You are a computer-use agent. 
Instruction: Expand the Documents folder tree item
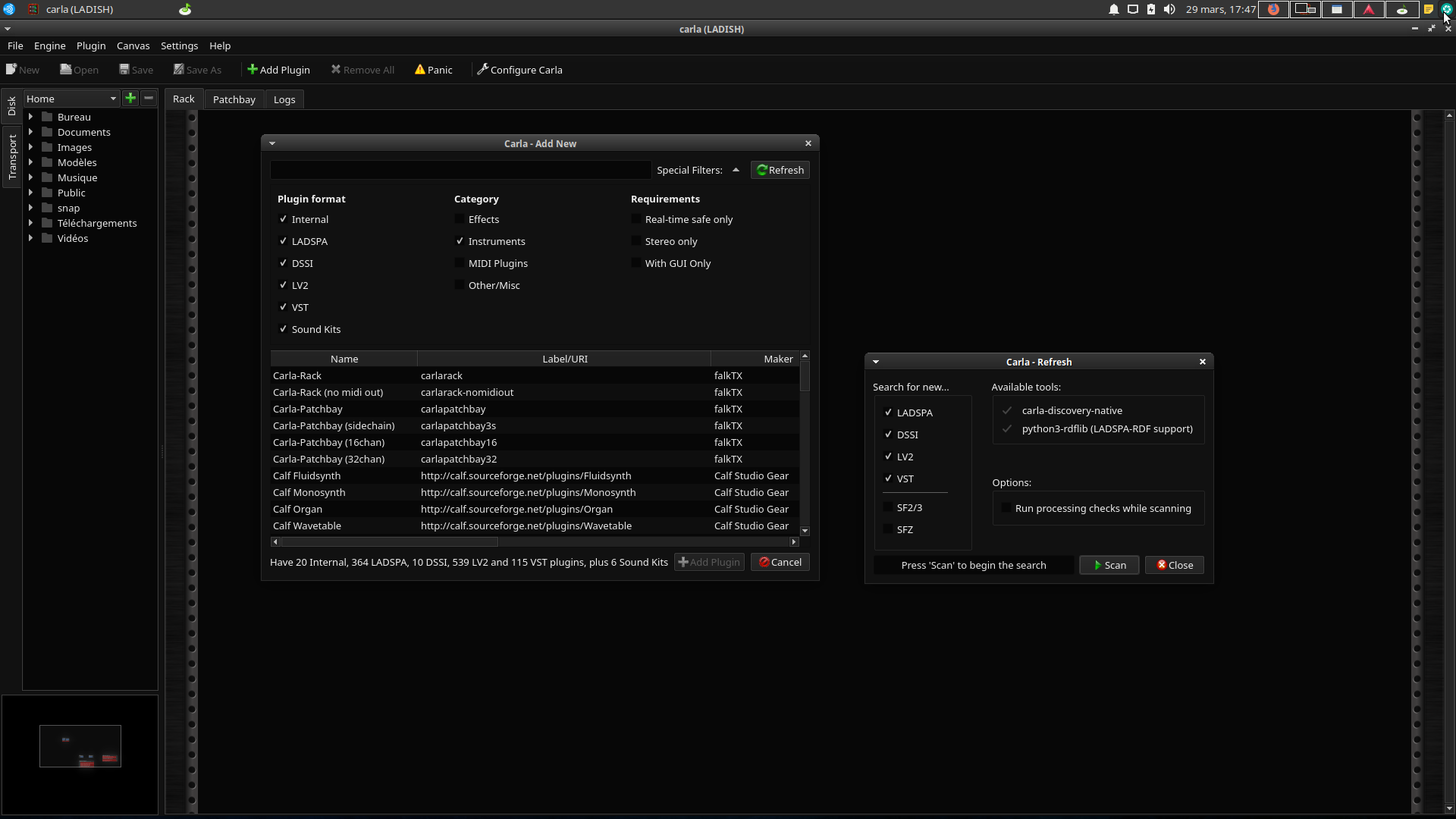pyautogui.click(x=30, y=132)
